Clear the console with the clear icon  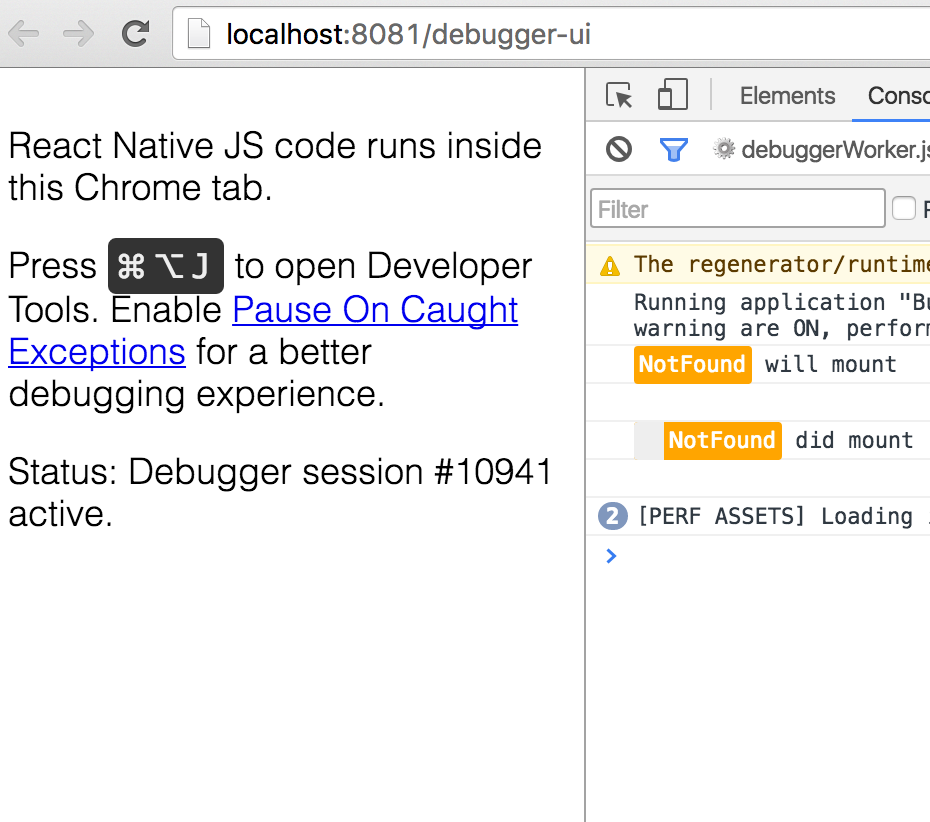pyautogui.click(x=619, y=149)
